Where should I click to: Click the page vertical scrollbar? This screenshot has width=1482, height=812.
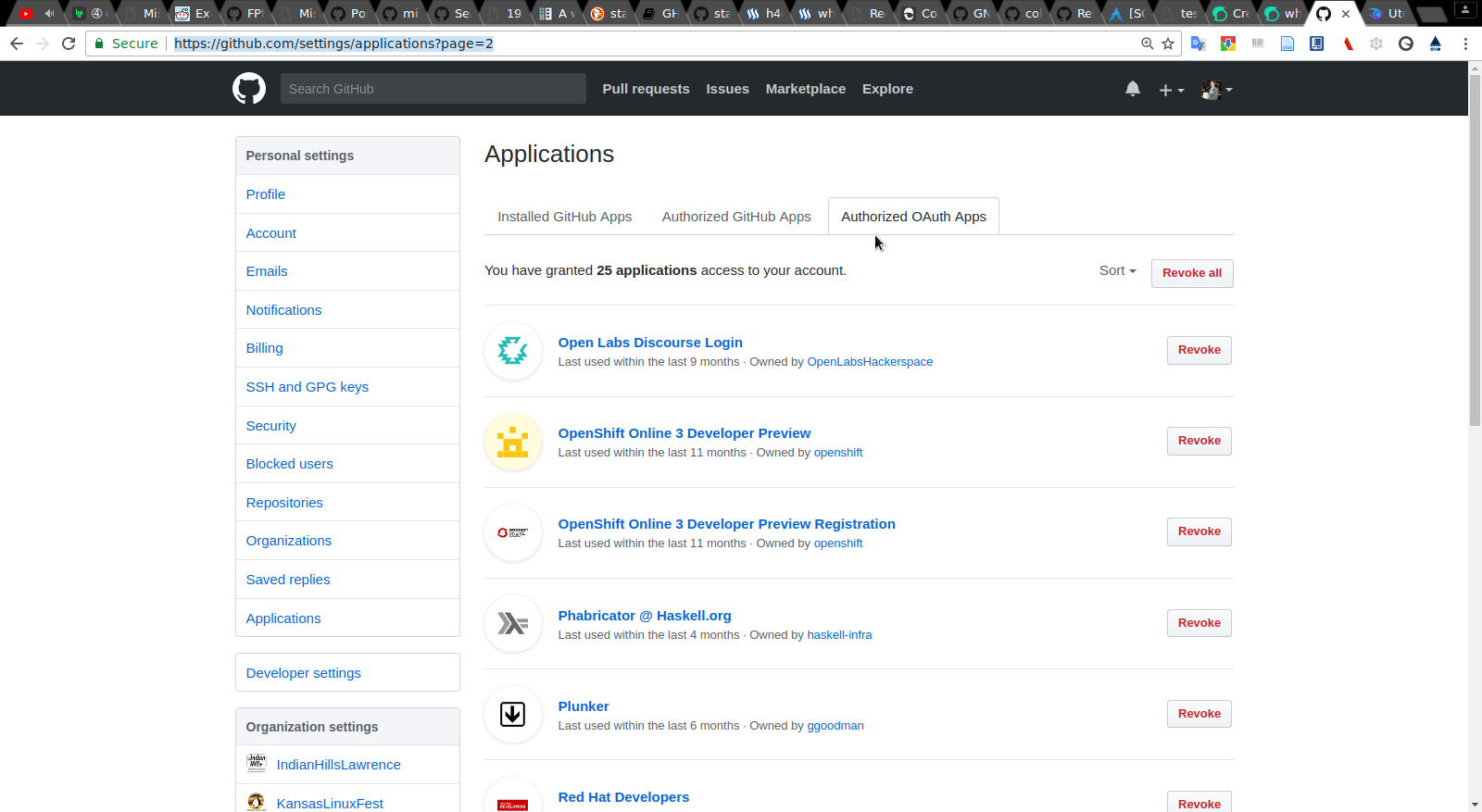coord(1475,250)
